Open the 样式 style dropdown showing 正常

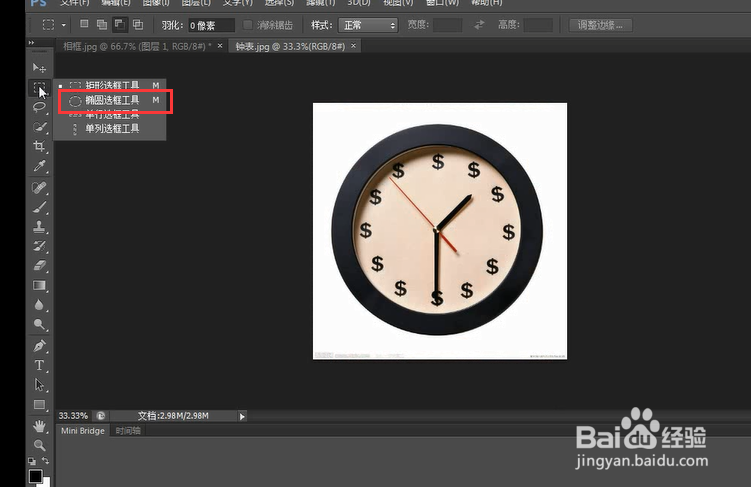tap(368, 25)
